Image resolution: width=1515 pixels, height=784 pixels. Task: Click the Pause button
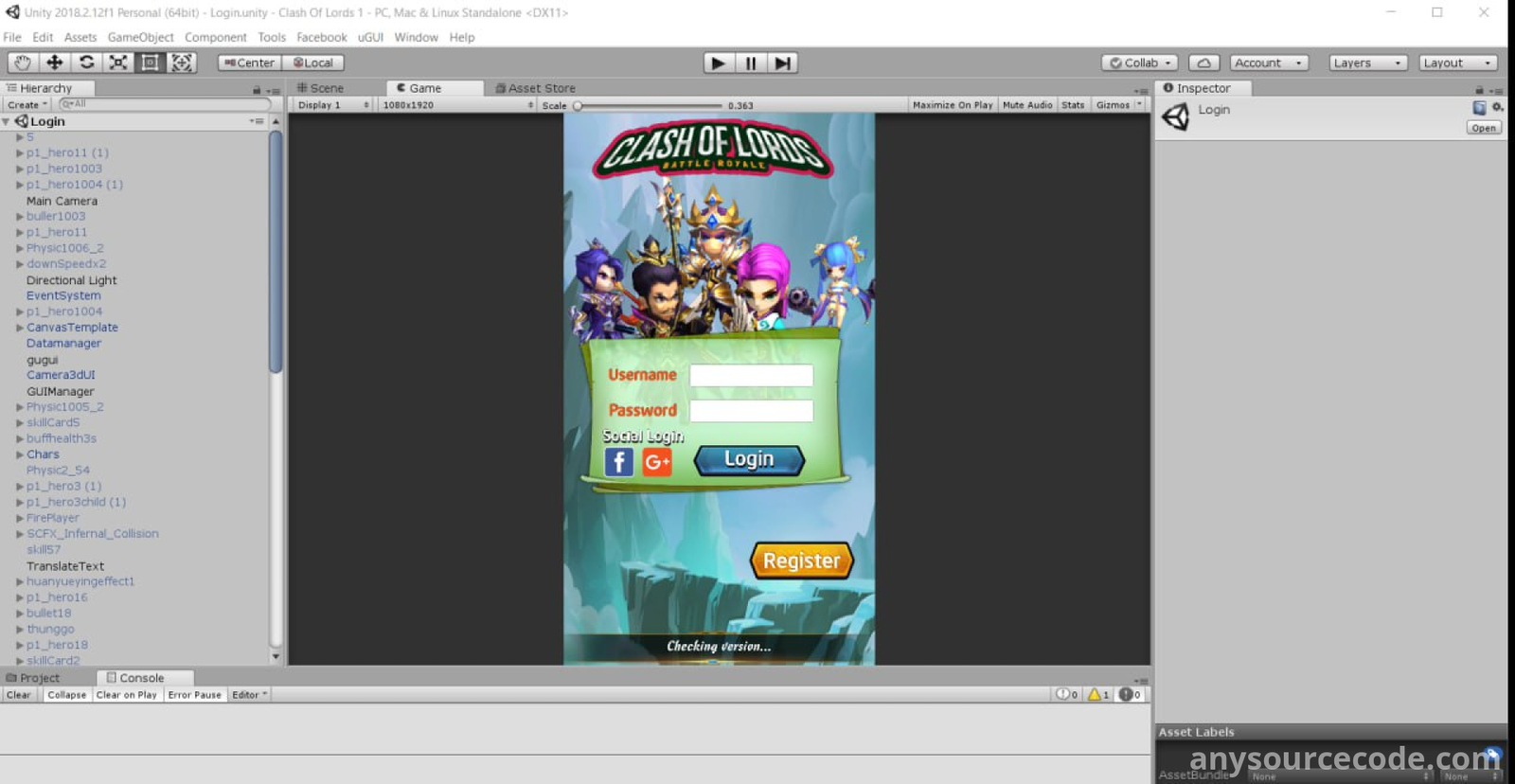coord(751,63)
